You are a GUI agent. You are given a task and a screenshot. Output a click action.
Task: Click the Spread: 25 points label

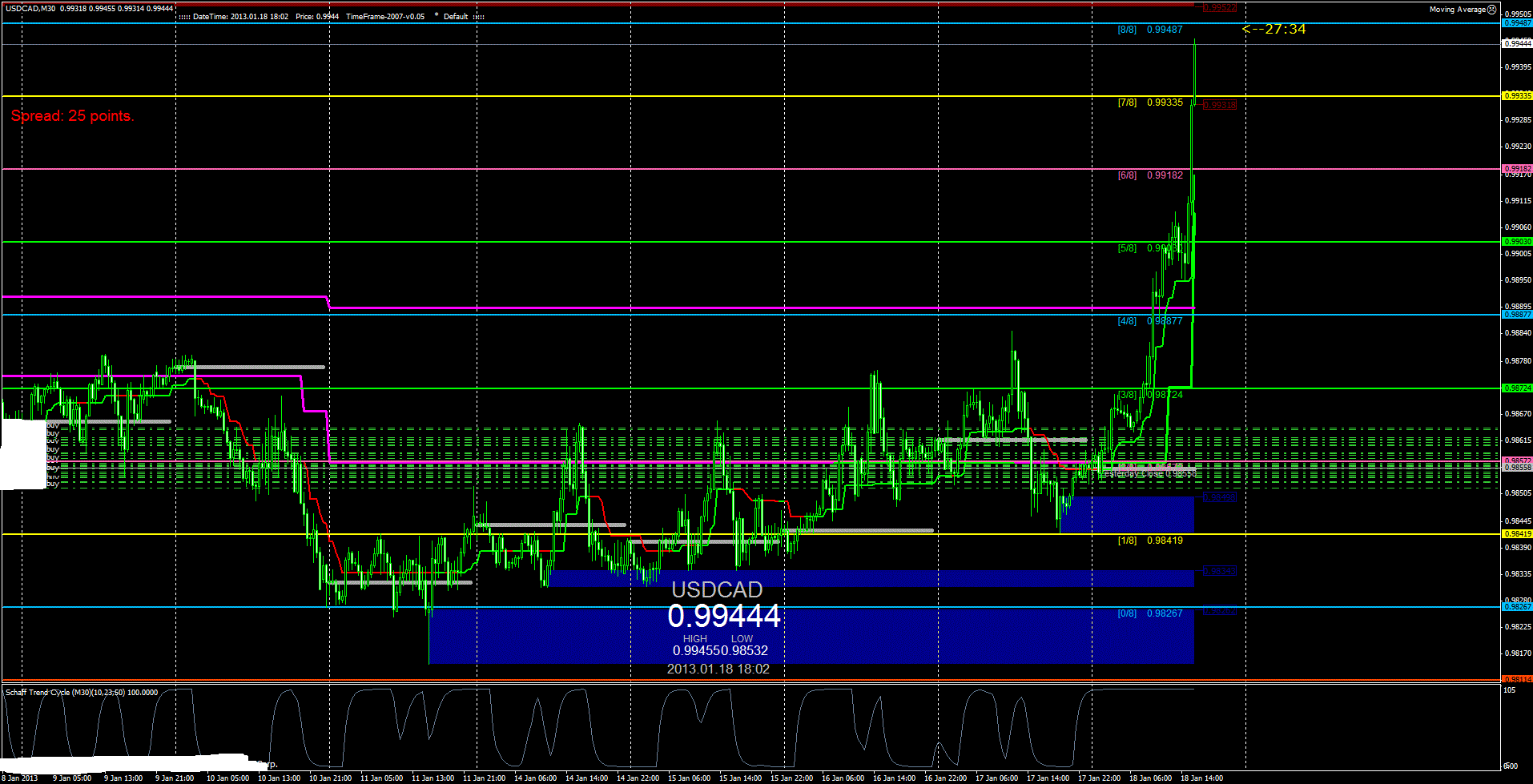pyautogui.click(x=72, y=116)
